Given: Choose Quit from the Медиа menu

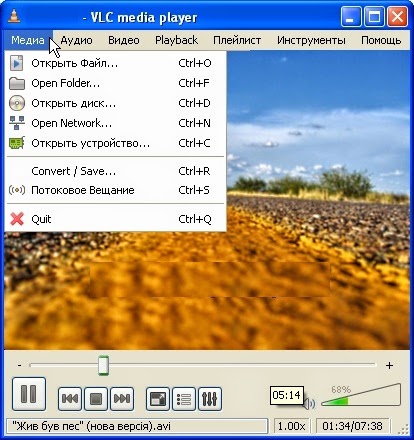Looking at the screenshot, I should [115, 219].
